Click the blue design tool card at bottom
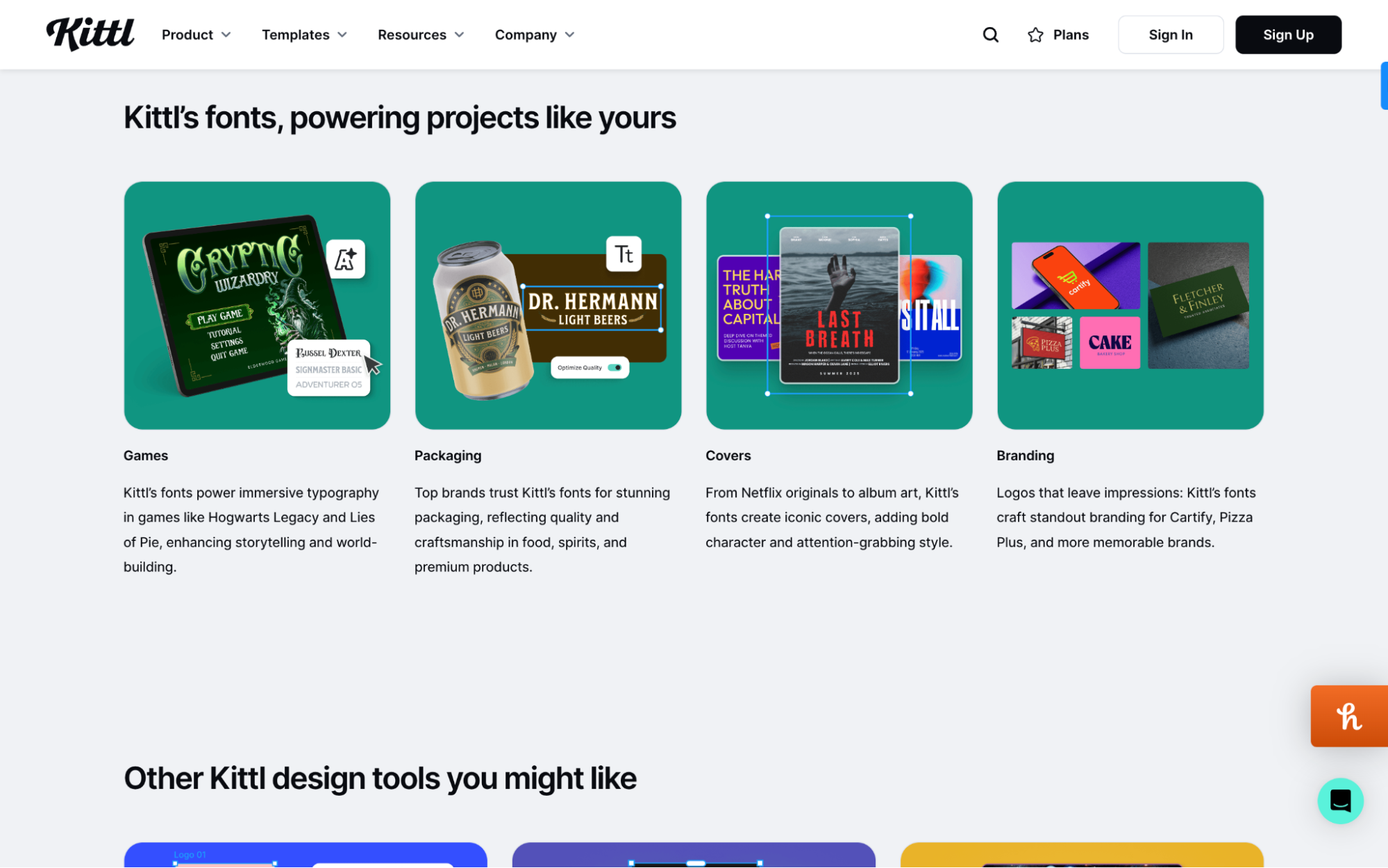This screenshot has height=868, width=1388. tap(306, 855)
